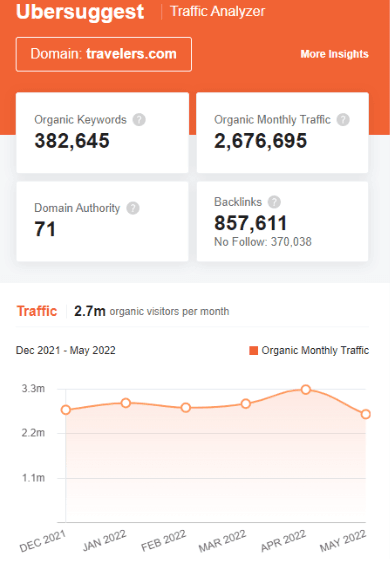Click the Traffic Analyzer heading
The image size is (390, 562).
[218, 11]
